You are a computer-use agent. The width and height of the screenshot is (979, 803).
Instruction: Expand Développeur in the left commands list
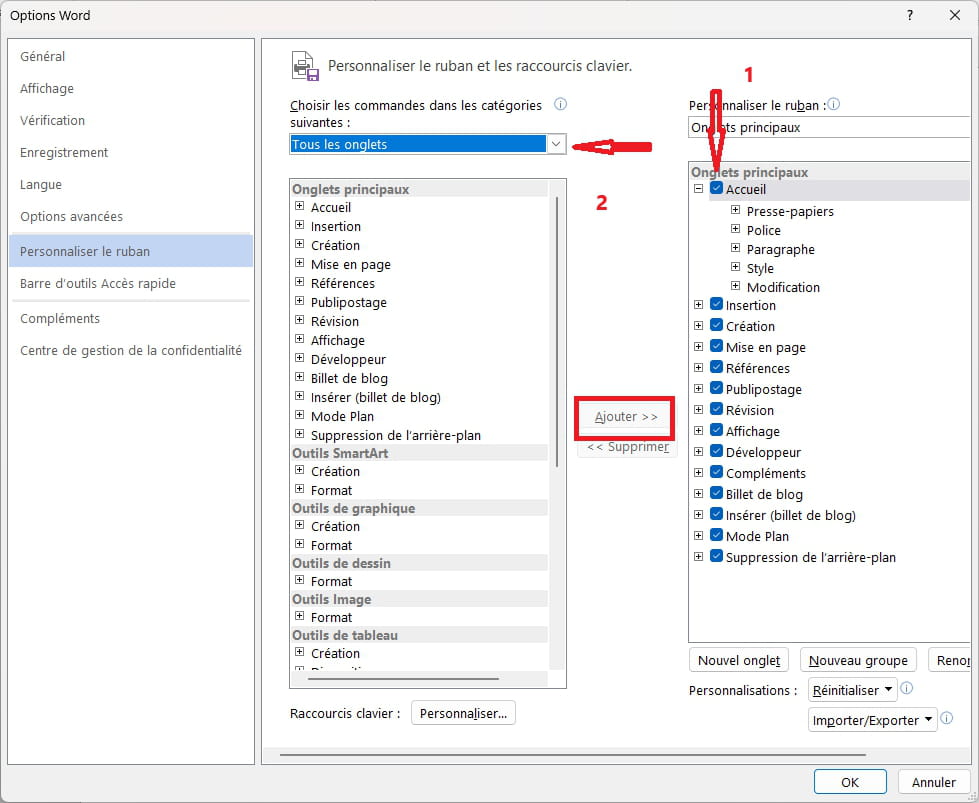tap(300, 358)
